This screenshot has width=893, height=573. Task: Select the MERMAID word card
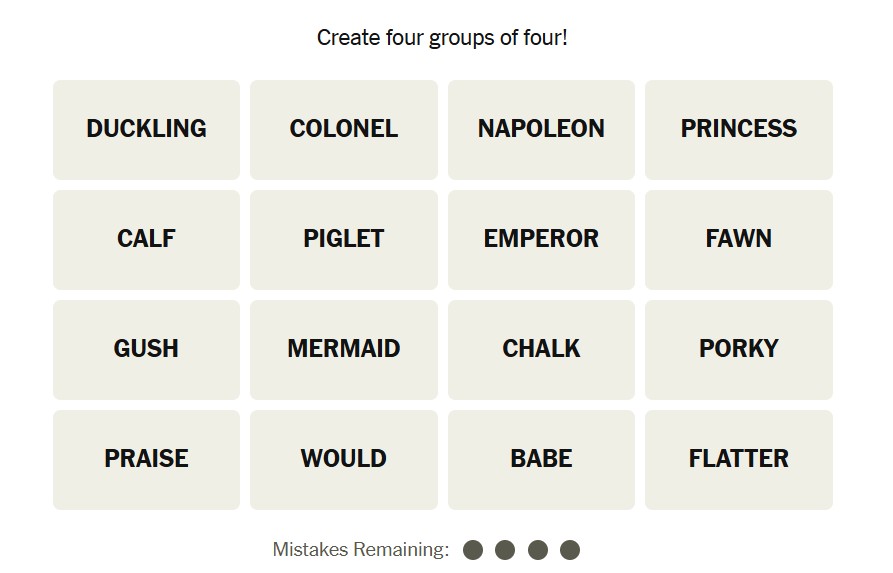[344, 349]
